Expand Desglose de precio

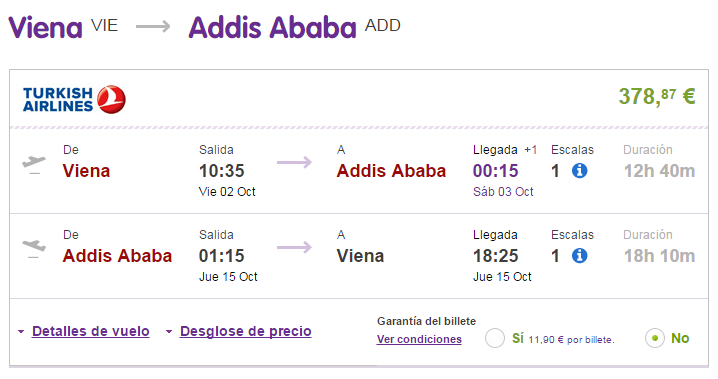245,331
